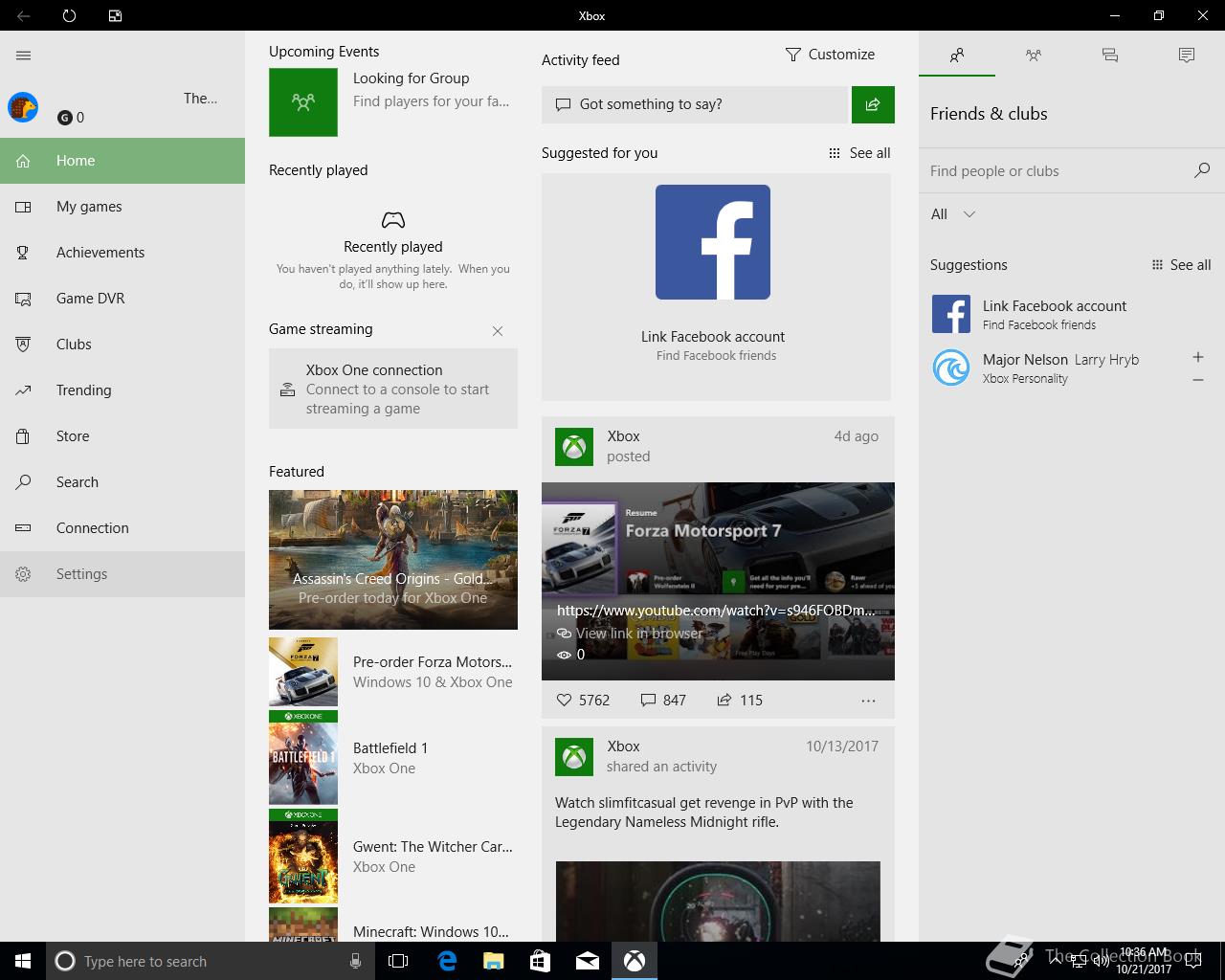The width and height of the screenshot is (1225, 980).
Task: Open the profile avatar picture
Action: click(x=23, y=107)
